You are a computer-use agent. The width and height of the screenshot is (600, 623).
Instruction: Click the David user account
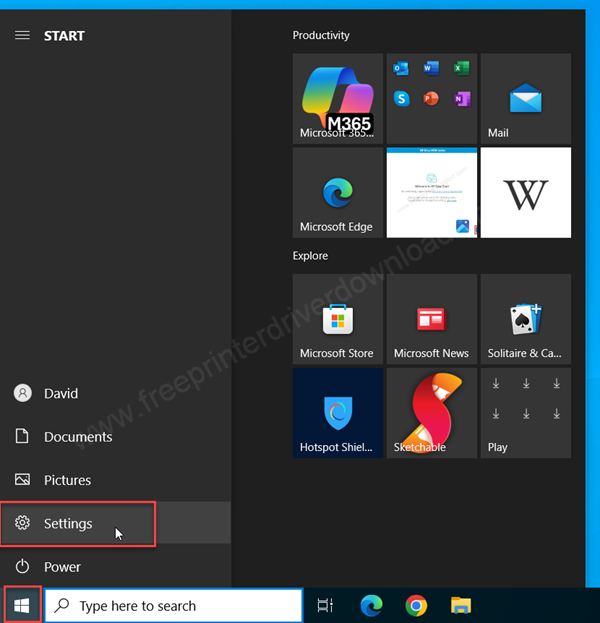[x=60, y=394]
